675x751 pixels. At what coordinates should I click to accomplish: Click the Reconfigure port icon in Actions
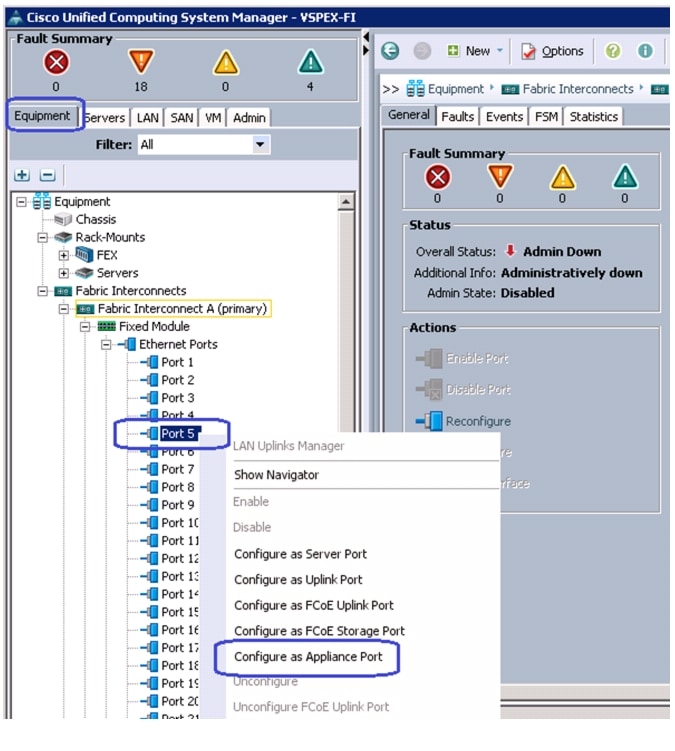[x=429, y=421]
